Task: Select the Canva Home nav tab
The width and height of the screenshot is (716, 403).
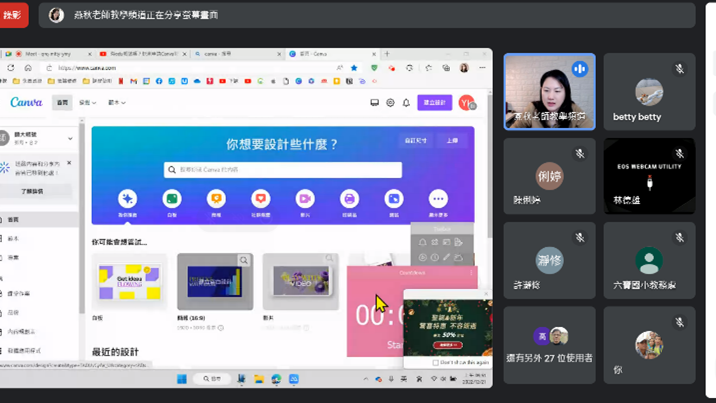Action: pos(62,103)
